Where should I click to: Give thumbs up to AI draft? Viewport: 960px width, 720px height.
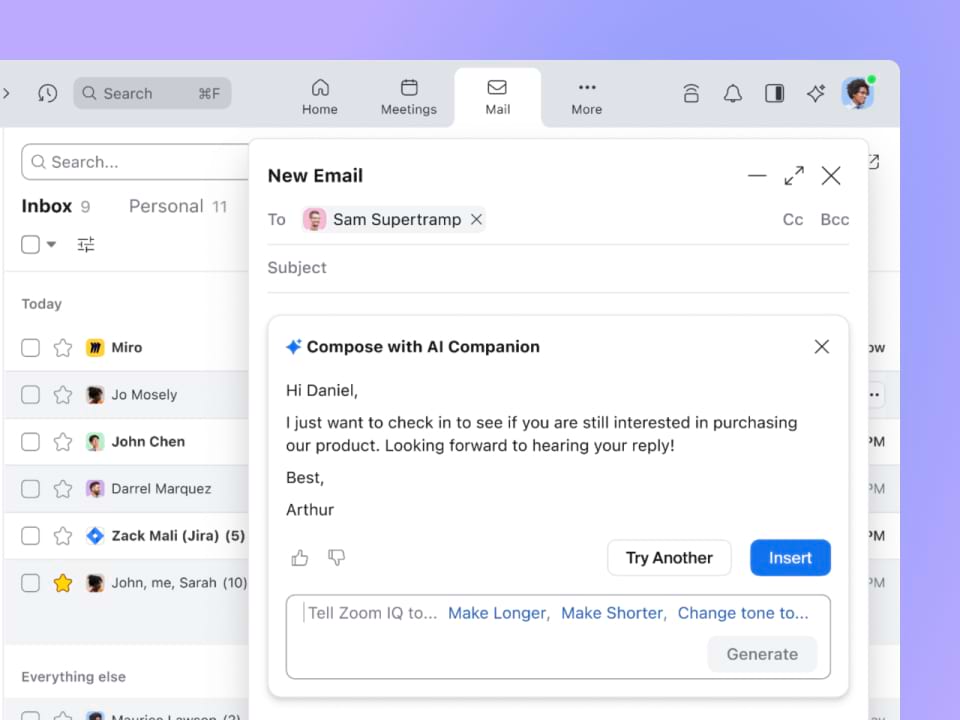[x=300, y=558]
